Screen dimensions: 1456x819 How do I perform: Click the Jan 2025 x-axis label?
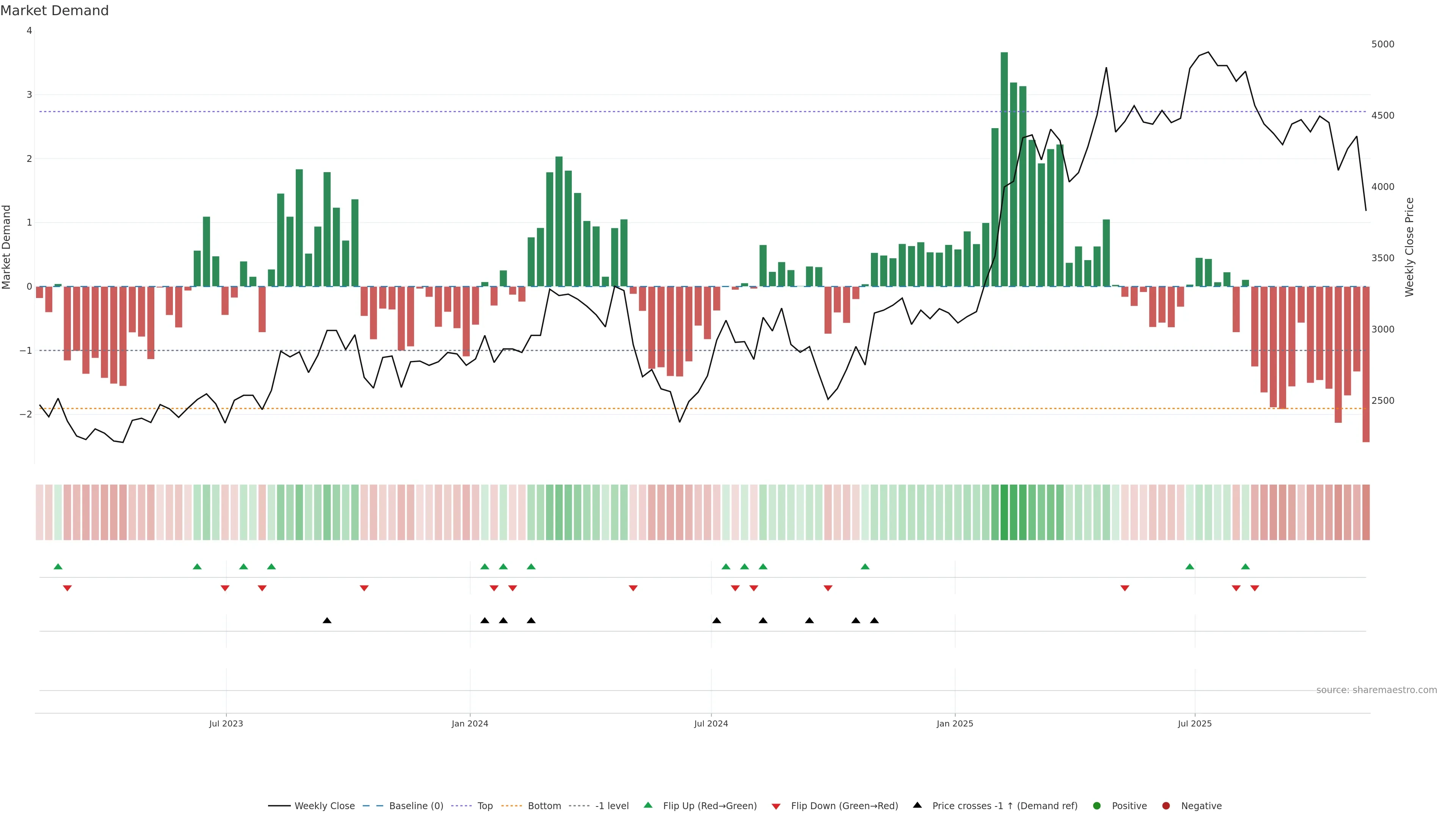955,723
